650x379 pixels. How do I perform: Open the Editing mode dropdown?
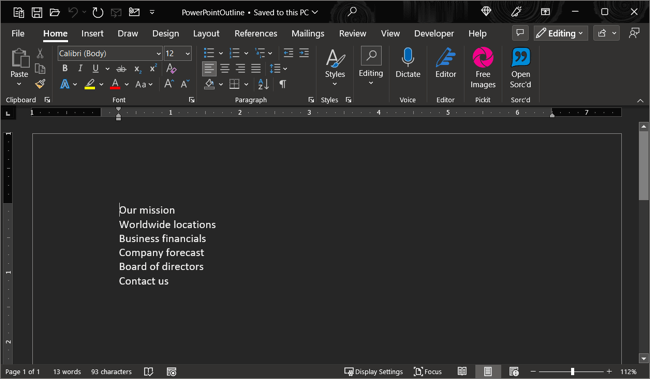(x=560, y=33)
